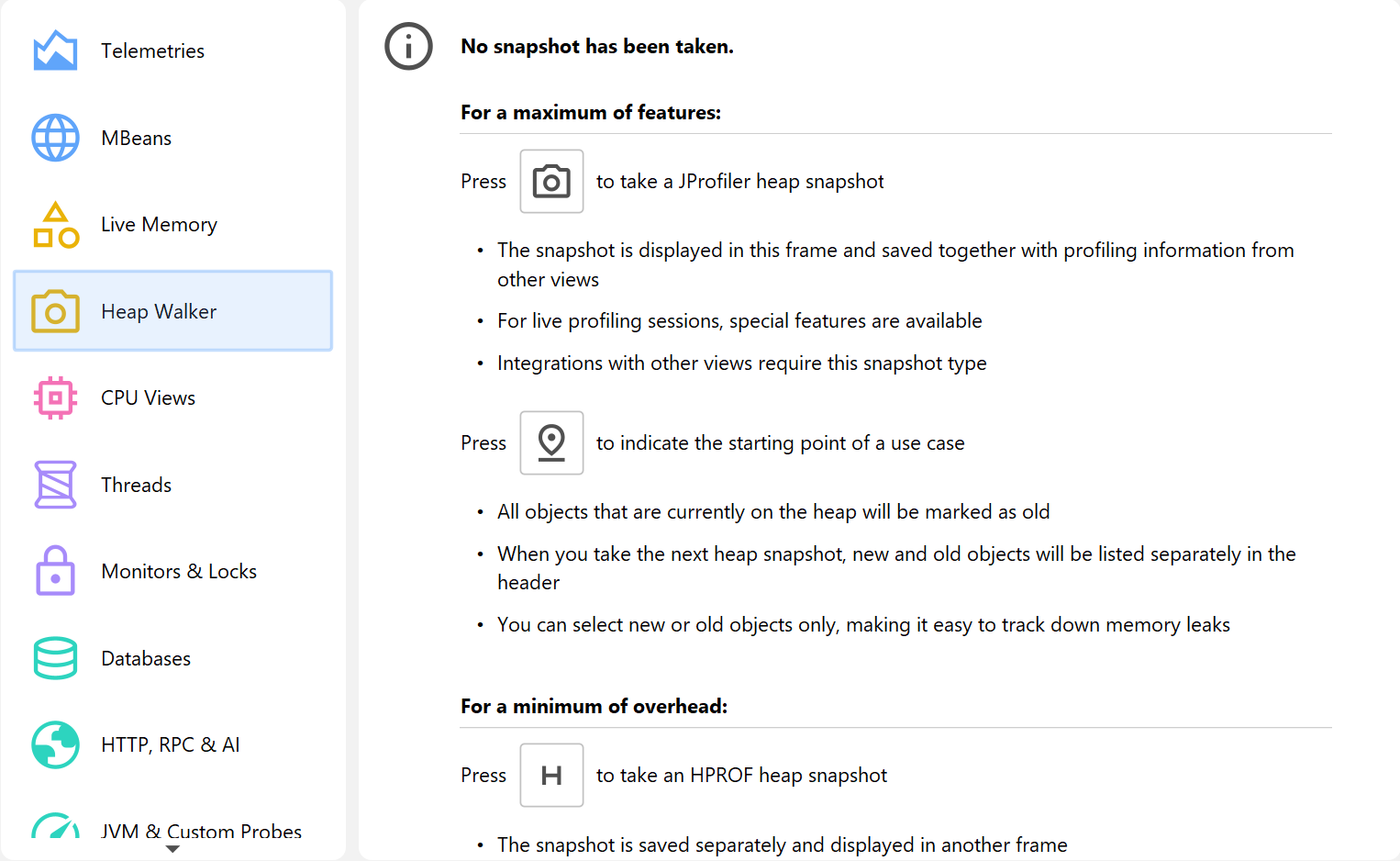Take an HPROF heap snapshot button

point(551,776)
